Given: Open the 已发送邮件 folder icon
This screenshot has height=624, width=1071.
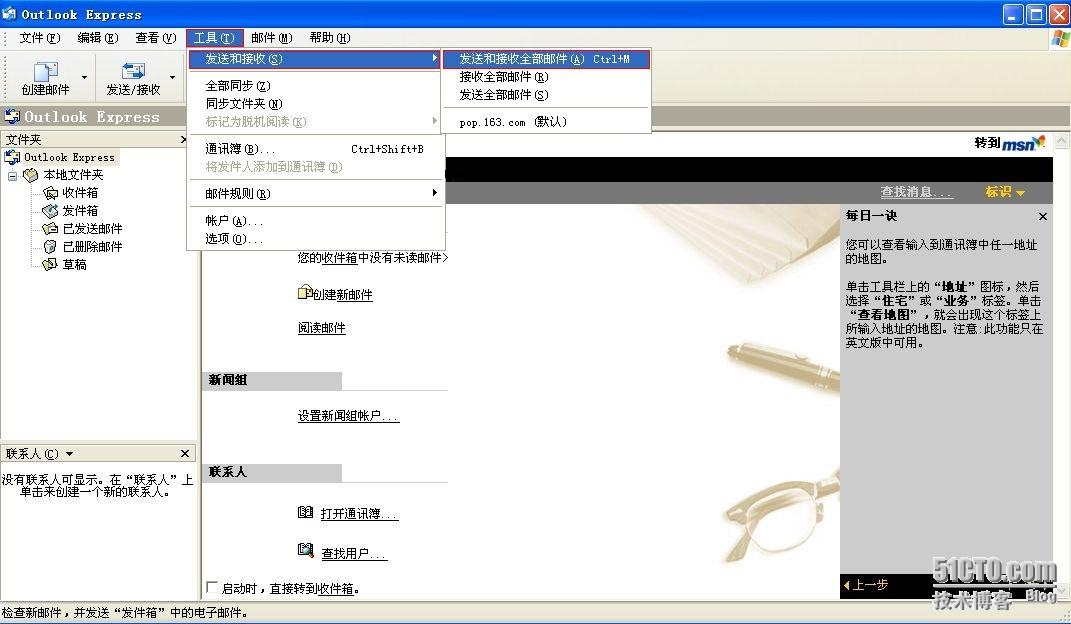Looking at the screenshot, I should [50, 229].
